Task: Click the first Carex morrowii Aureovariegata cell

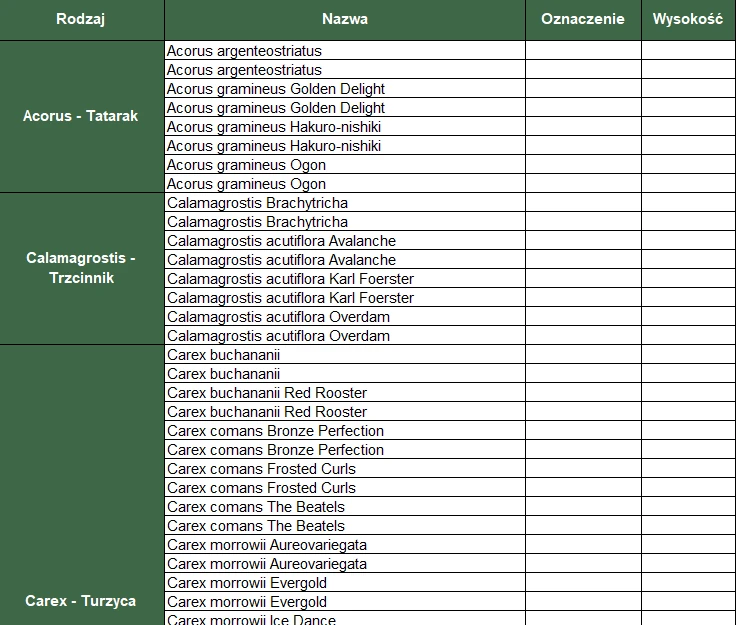Action: (x=345, y=544)
